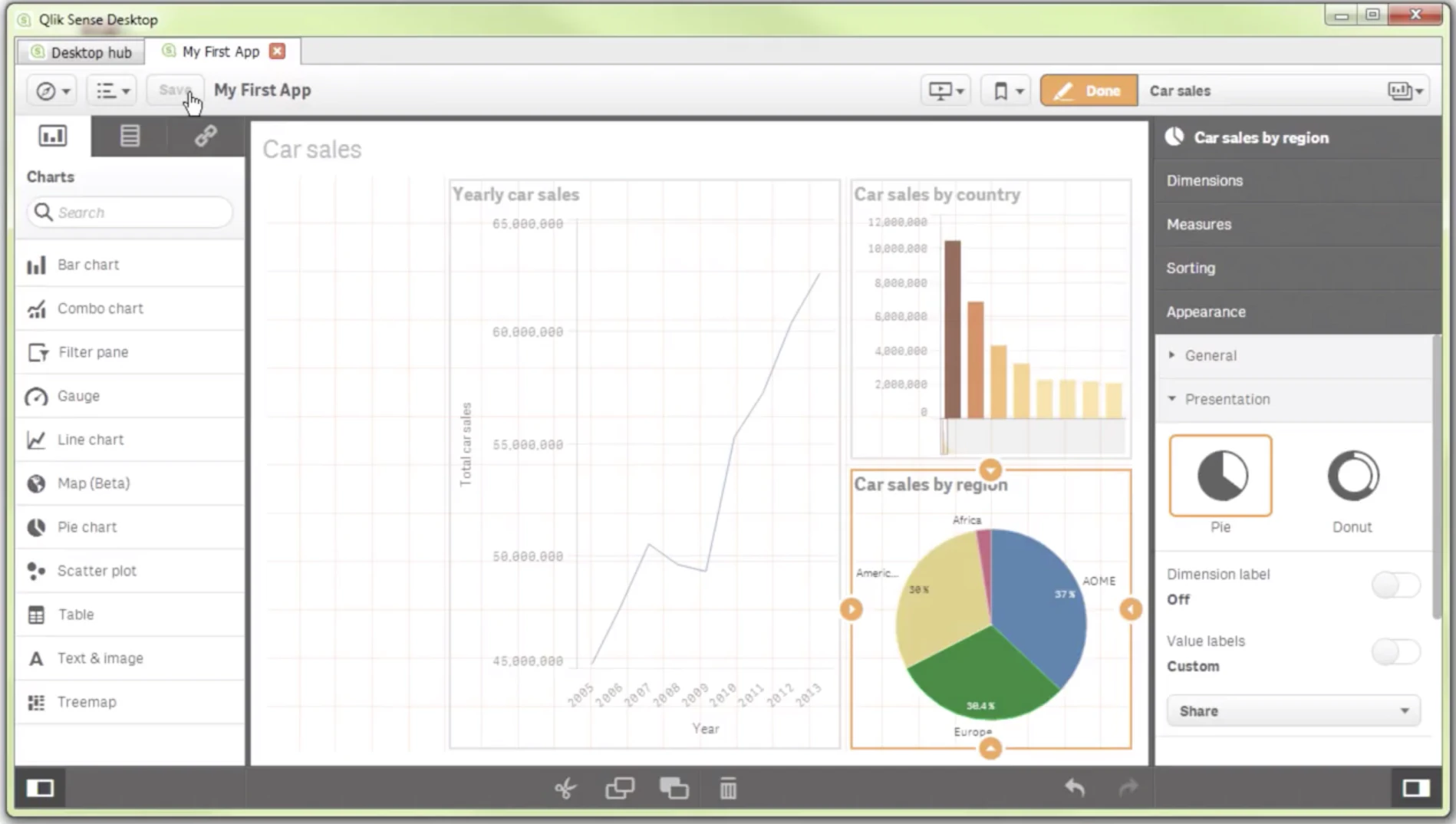
Task: Toggle the Dimension label switch on
Action: tap(1395, 585)
